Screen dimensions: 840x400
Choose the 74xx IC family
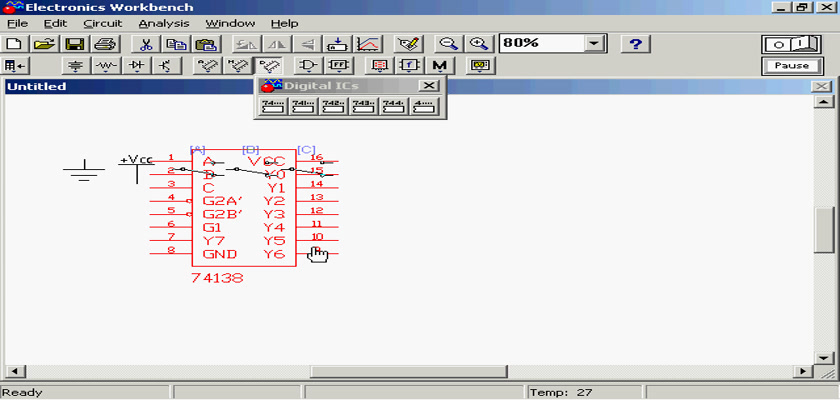(x=273, y=107)
